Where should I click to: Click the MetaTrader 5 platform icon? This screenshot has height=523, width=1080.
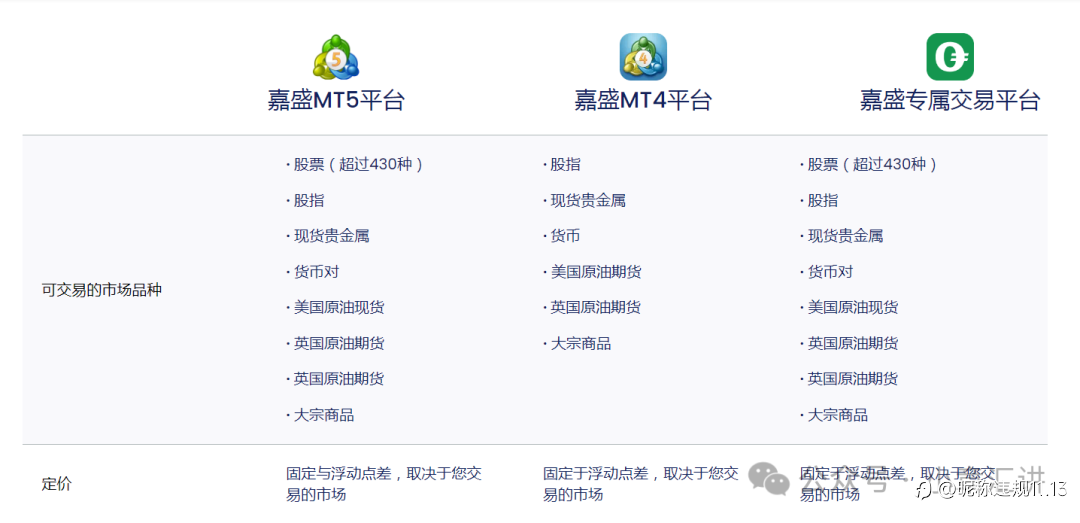[337, 57]
